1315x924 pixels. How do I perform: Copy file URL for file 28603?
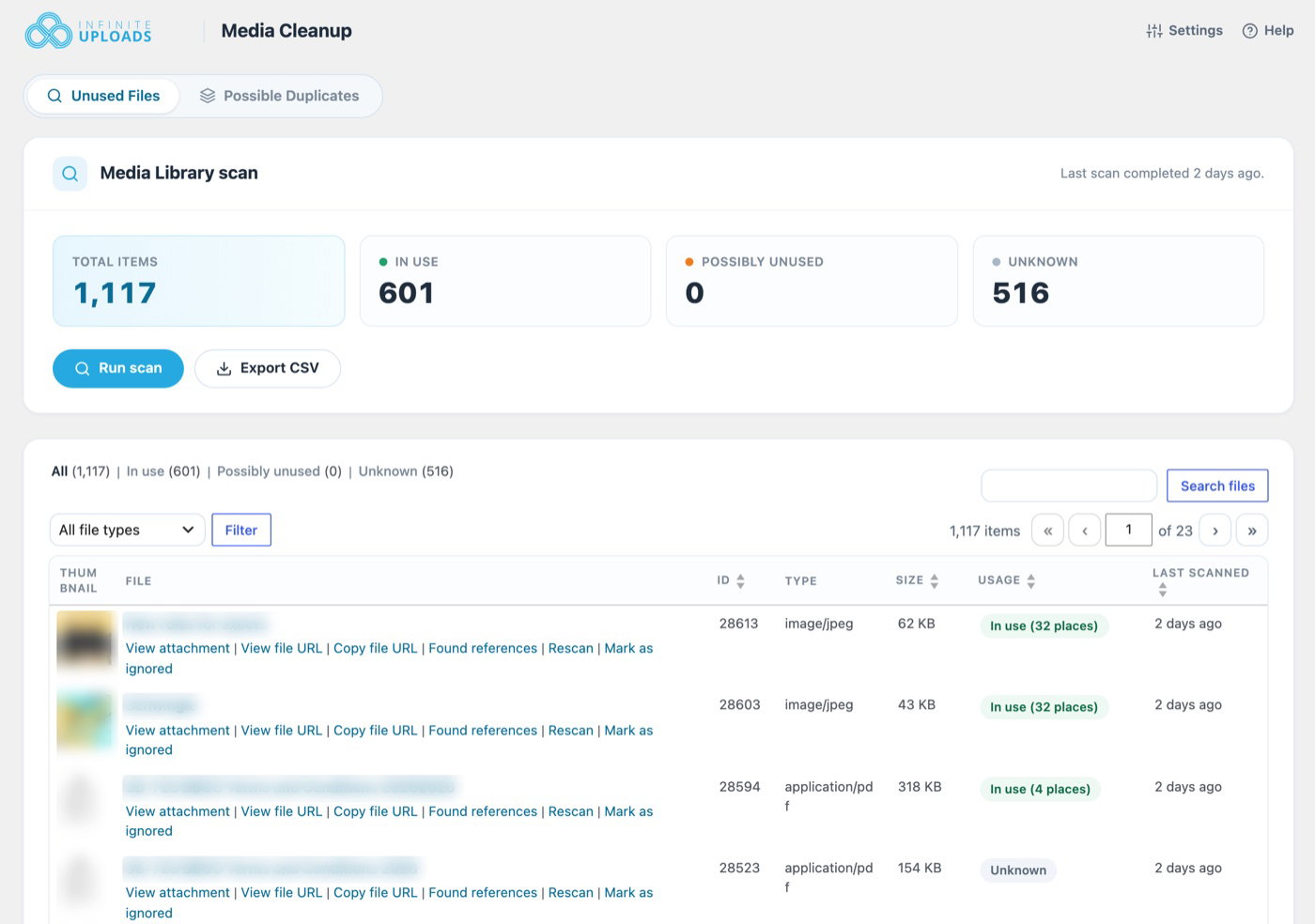pyautogui.click(x=376, y=730)
